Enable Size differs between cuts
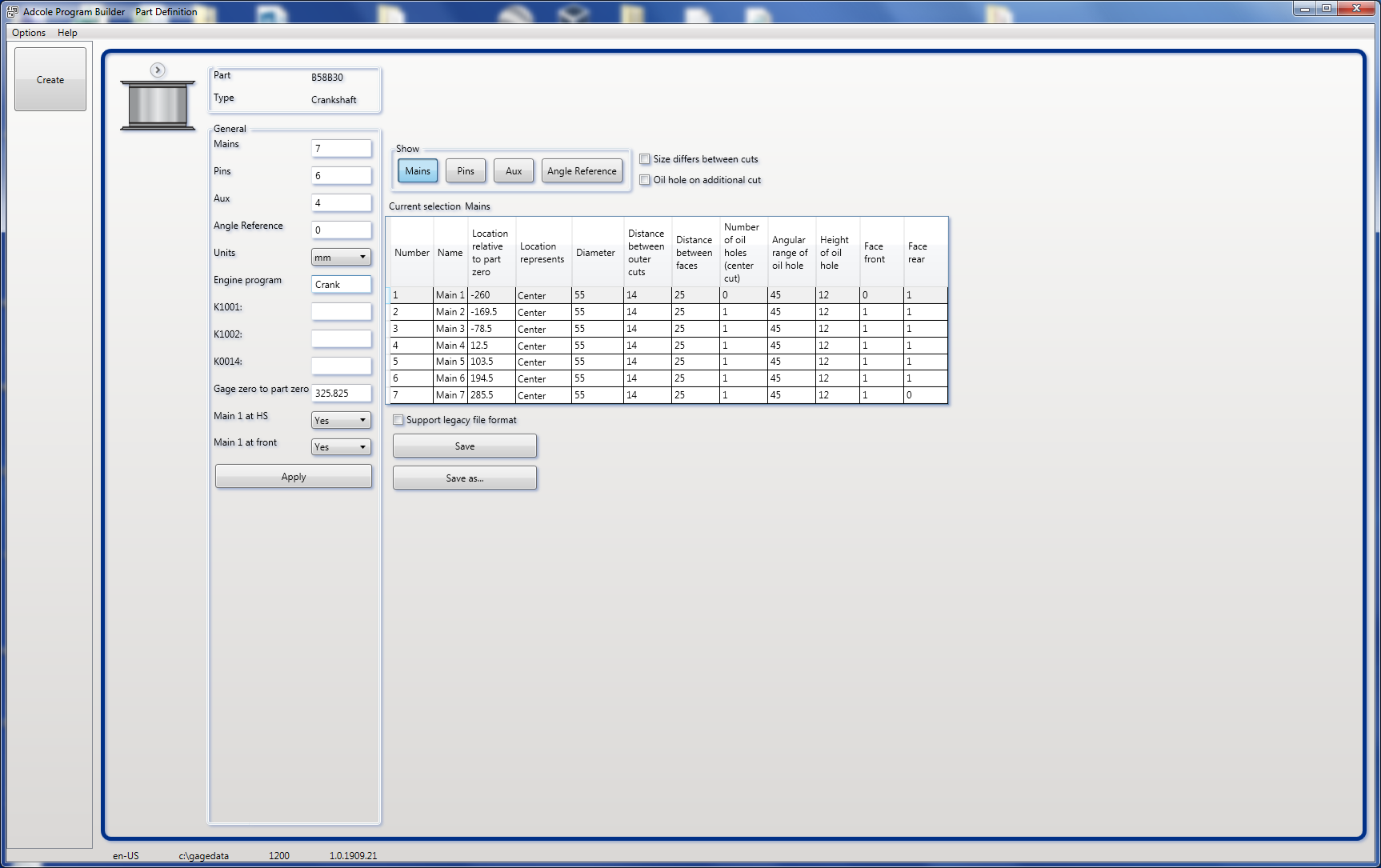The height and width of the screenshot is (868, 1381). (645, 159)
